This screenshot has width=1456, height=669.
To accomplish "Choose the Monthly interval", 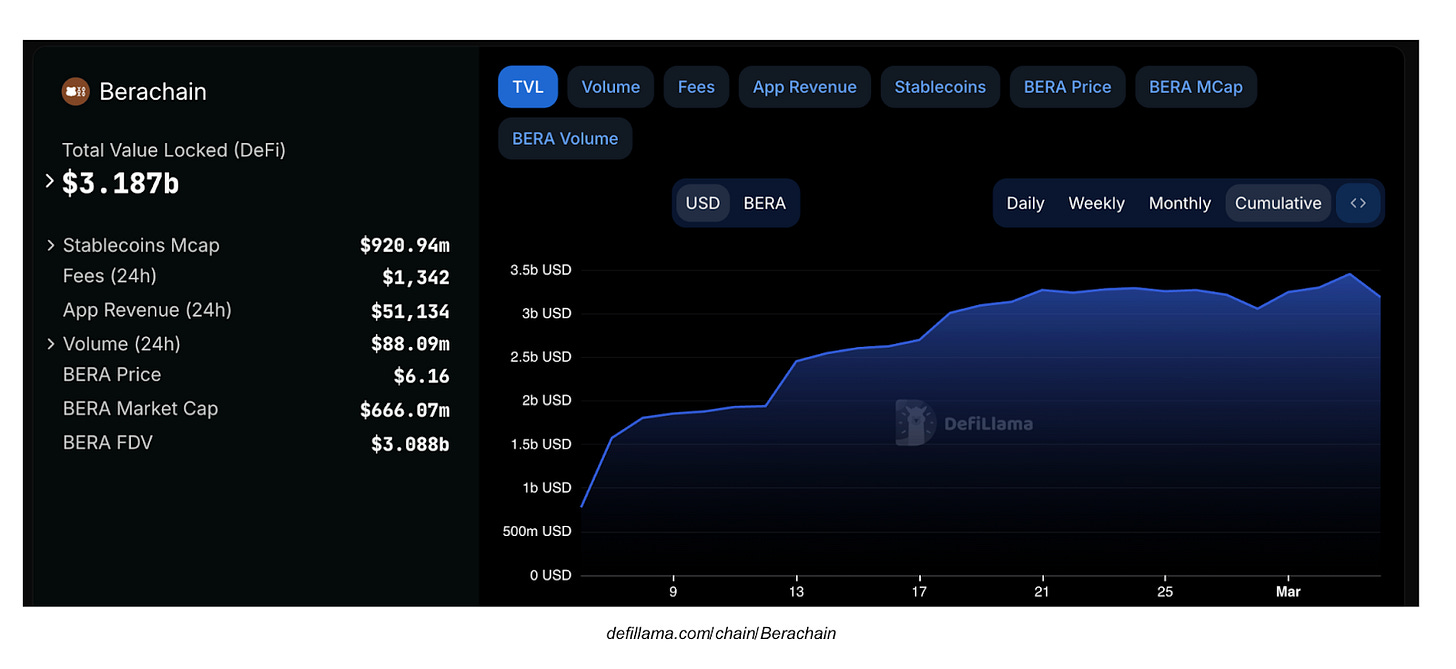I will coord(1179,203).
